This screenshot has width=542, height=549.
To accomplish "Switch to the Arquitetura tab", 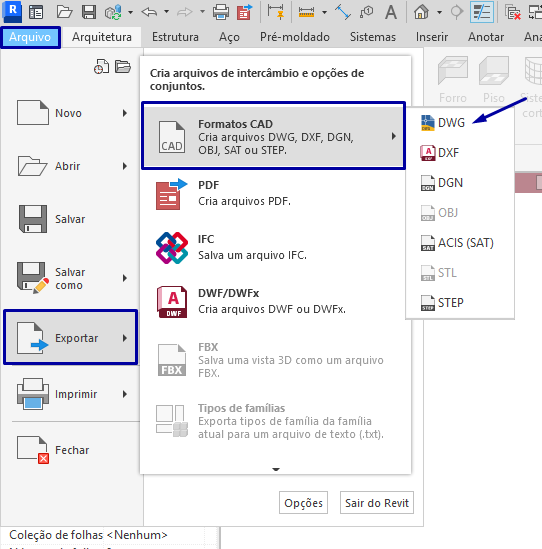I will [102, 37].
